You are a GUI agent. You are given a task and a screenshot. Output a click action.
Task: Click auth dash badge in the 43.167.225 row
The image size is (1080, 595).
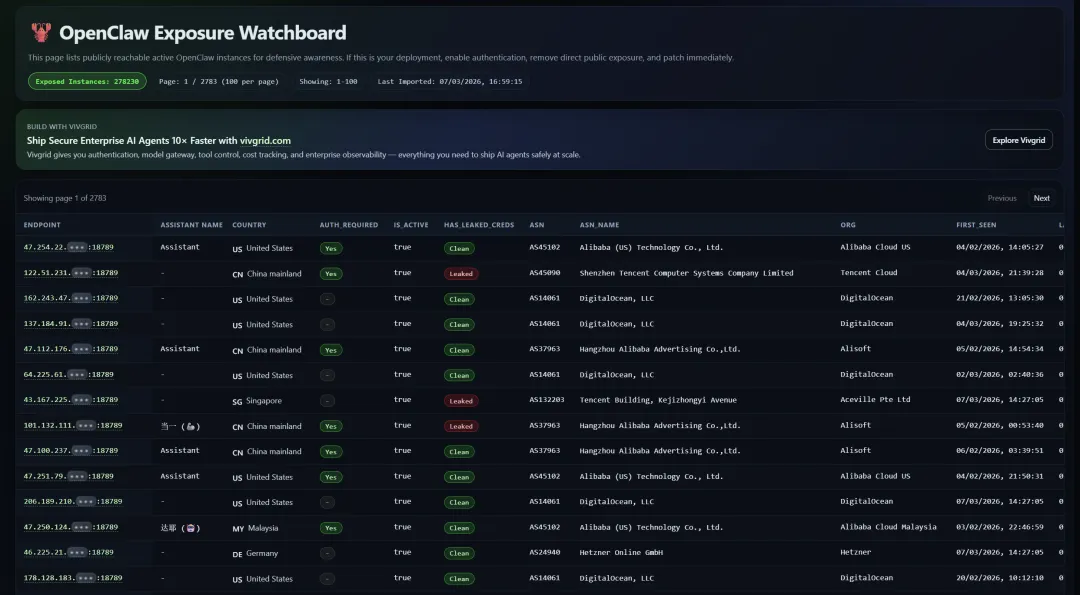[327, 401]
